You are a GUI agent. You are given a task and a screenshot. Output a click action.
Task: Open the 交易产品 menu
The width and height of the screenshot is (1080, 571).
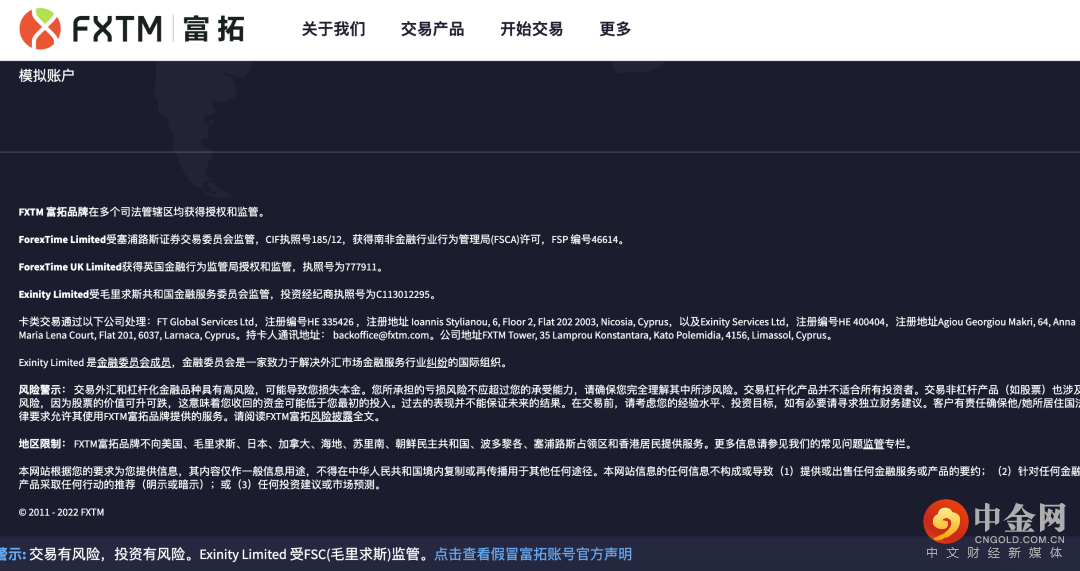point(433,29)
